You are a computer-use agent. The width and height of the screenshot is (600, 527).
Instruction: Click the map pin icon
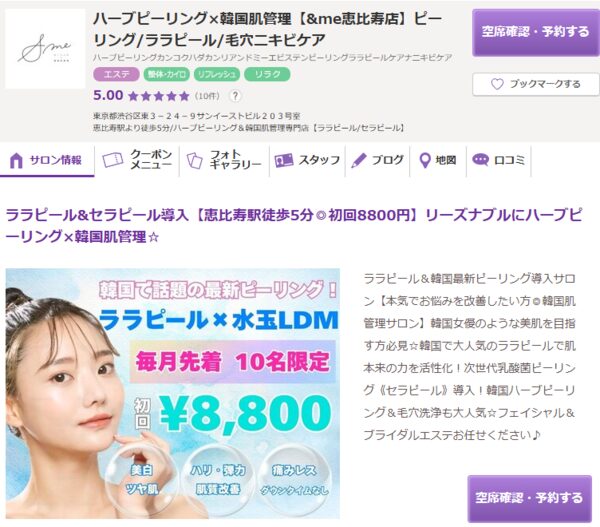pos(425,160)
